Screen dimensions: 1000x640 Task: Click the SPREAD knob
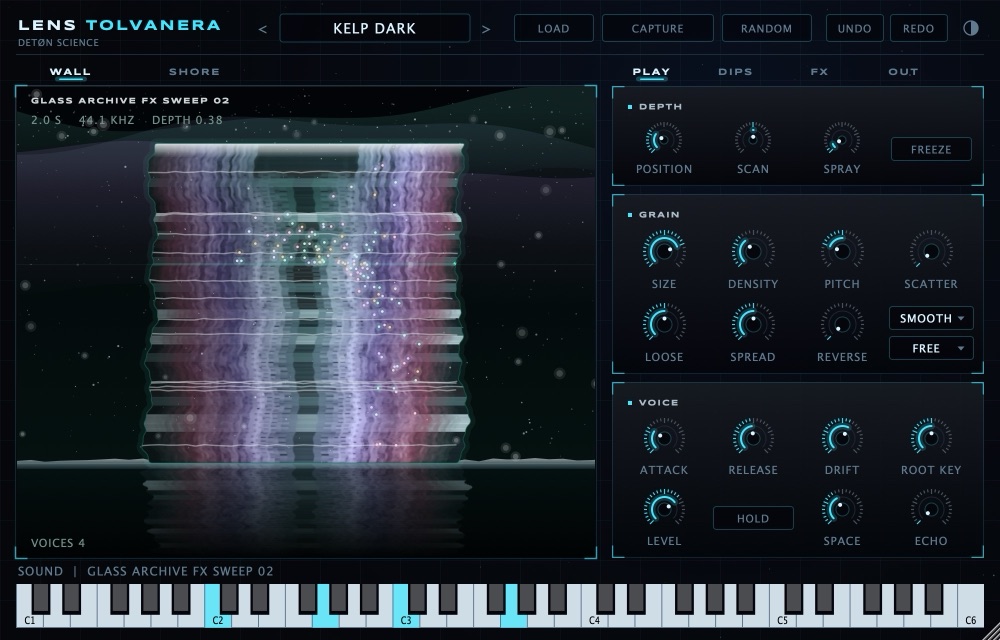pos(753,323)
